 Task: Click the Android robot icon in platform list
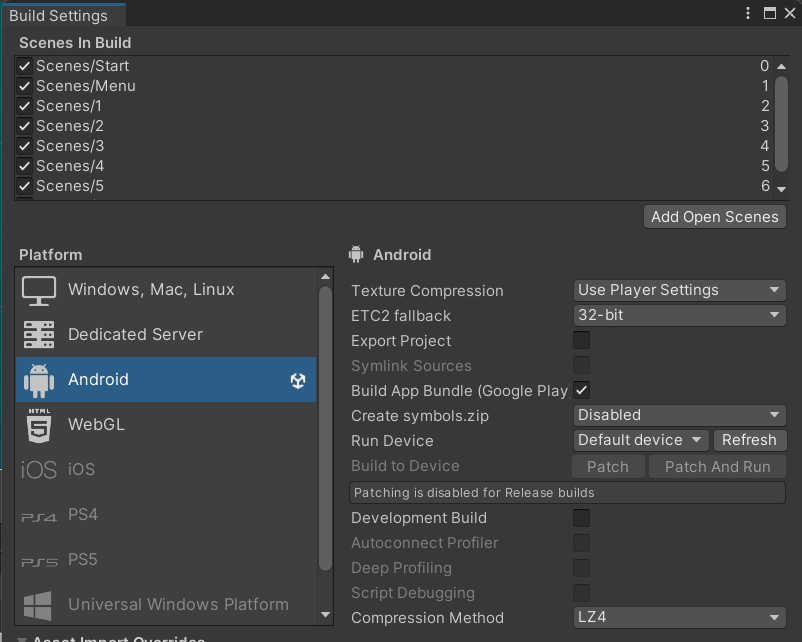pyautogui.click(x=39, y=380)
